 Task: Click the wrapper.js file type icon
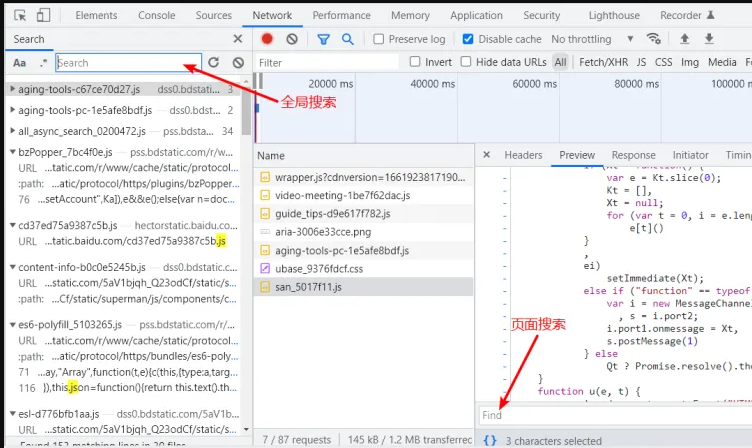click(265, 177)
